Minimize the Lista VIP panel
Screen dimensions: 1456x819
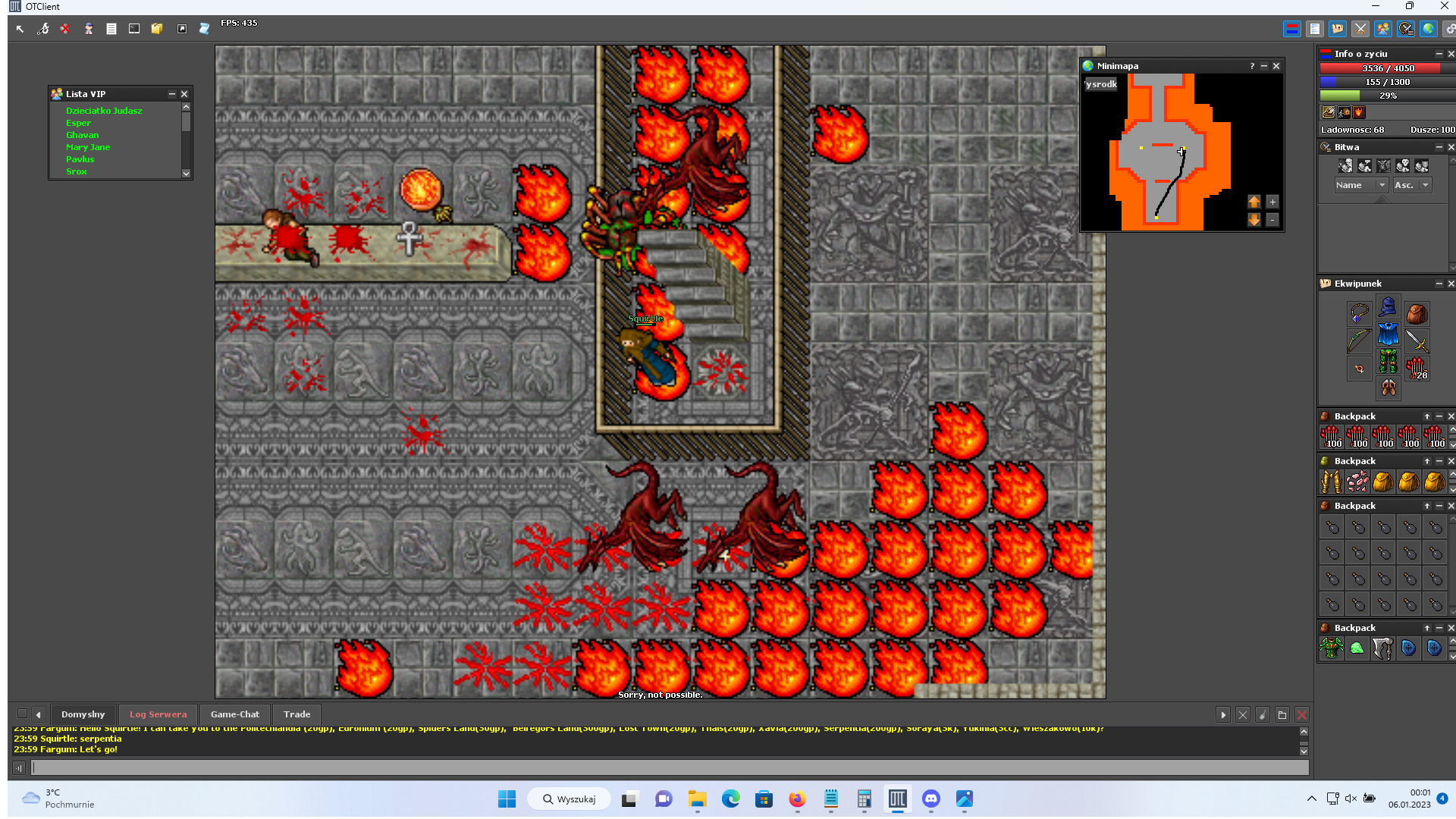point(172,94)
